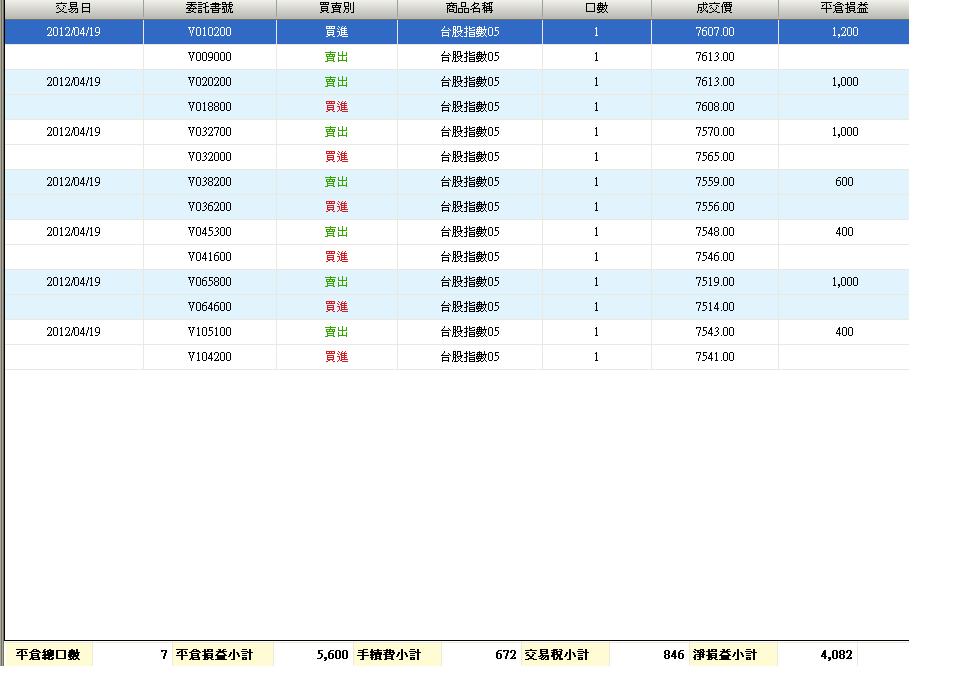Image resolution: width=978 pixels, height=697 pixels.
Task: Click the 5,600 profit subtotal value
Action: 332,655
